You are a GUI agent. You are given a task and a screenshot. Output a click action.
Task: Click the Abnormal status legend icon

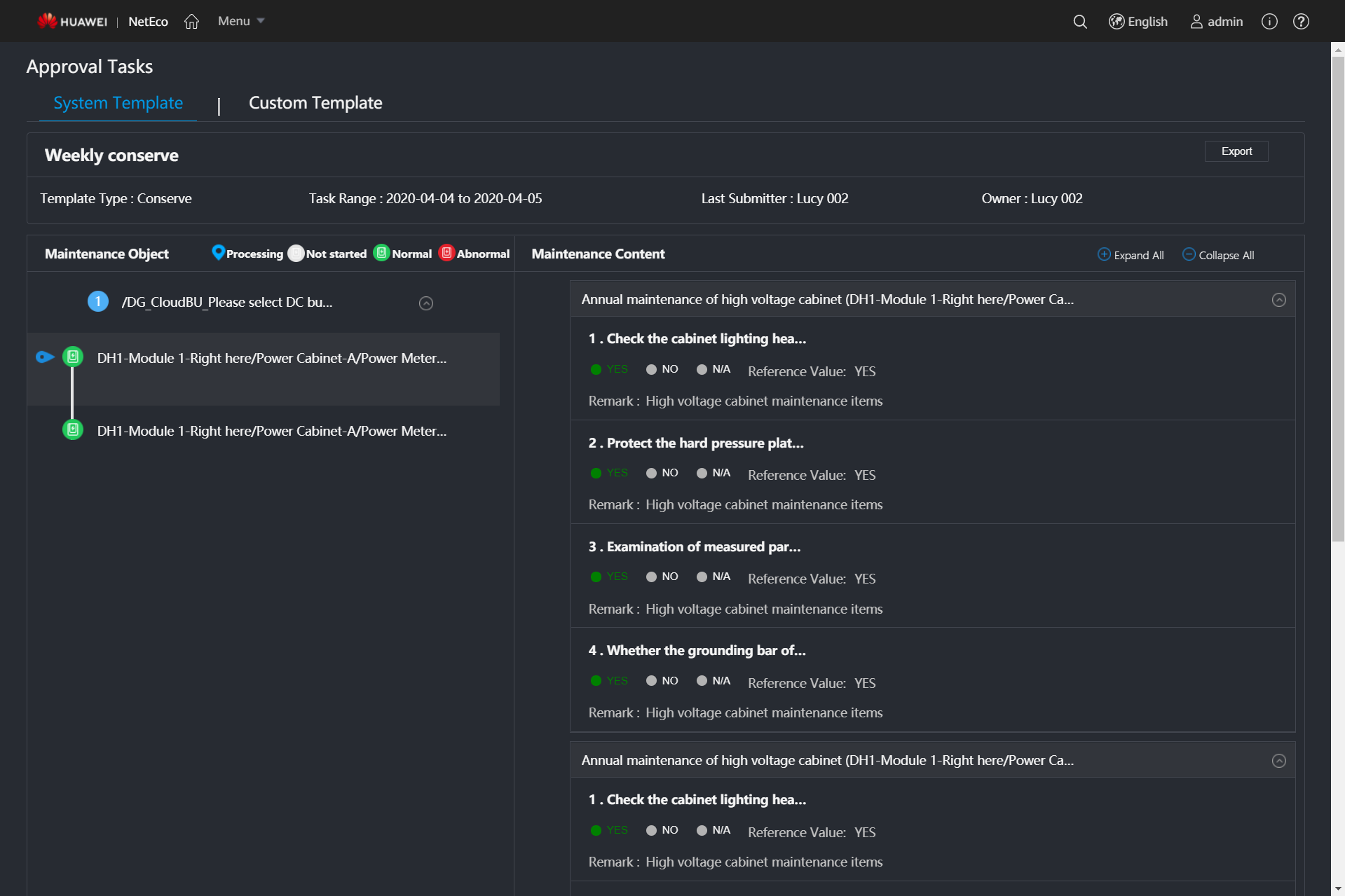pos(447,253)
